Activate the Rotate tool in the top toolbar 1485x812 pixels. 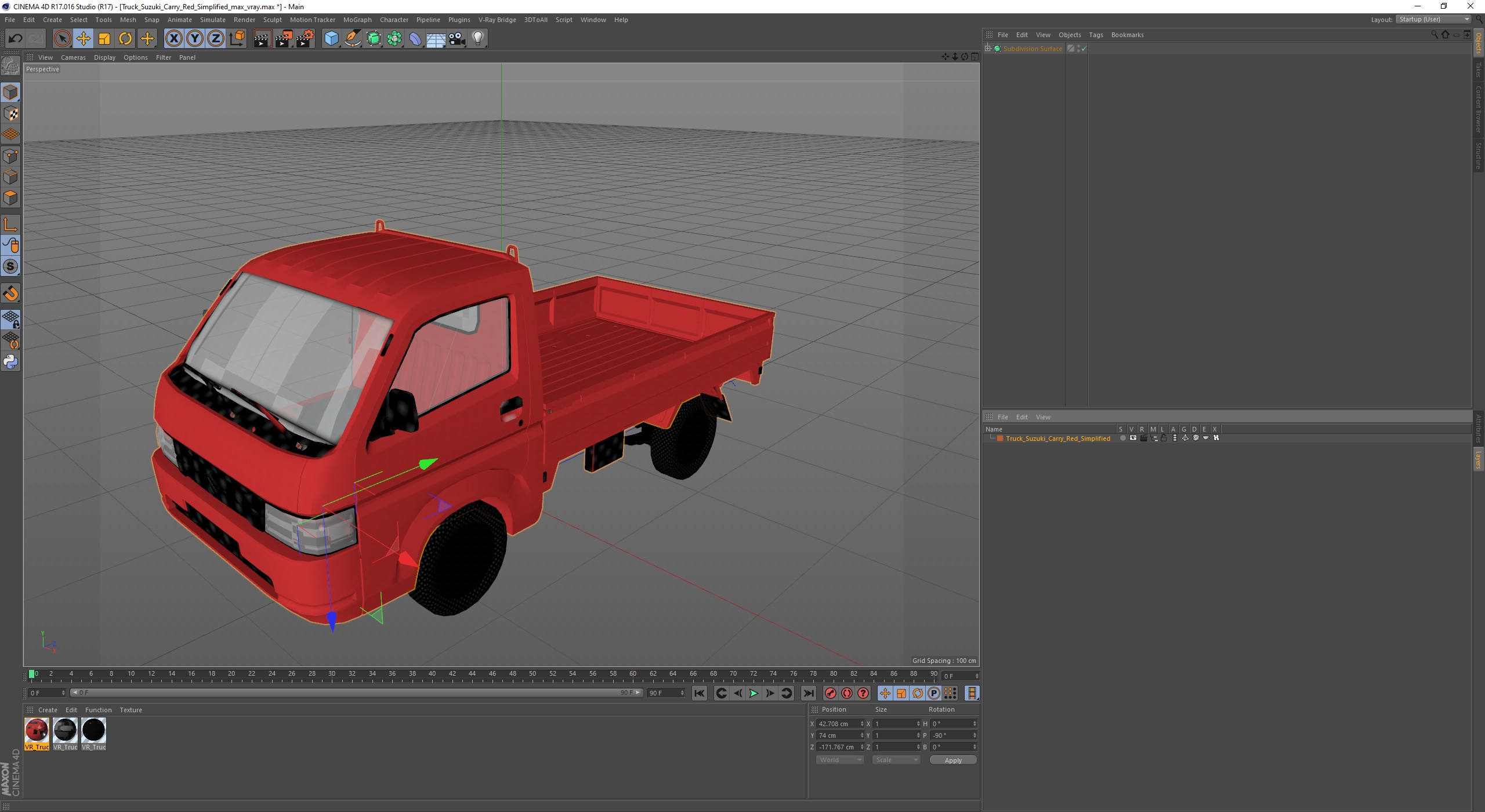click(125, 39)
